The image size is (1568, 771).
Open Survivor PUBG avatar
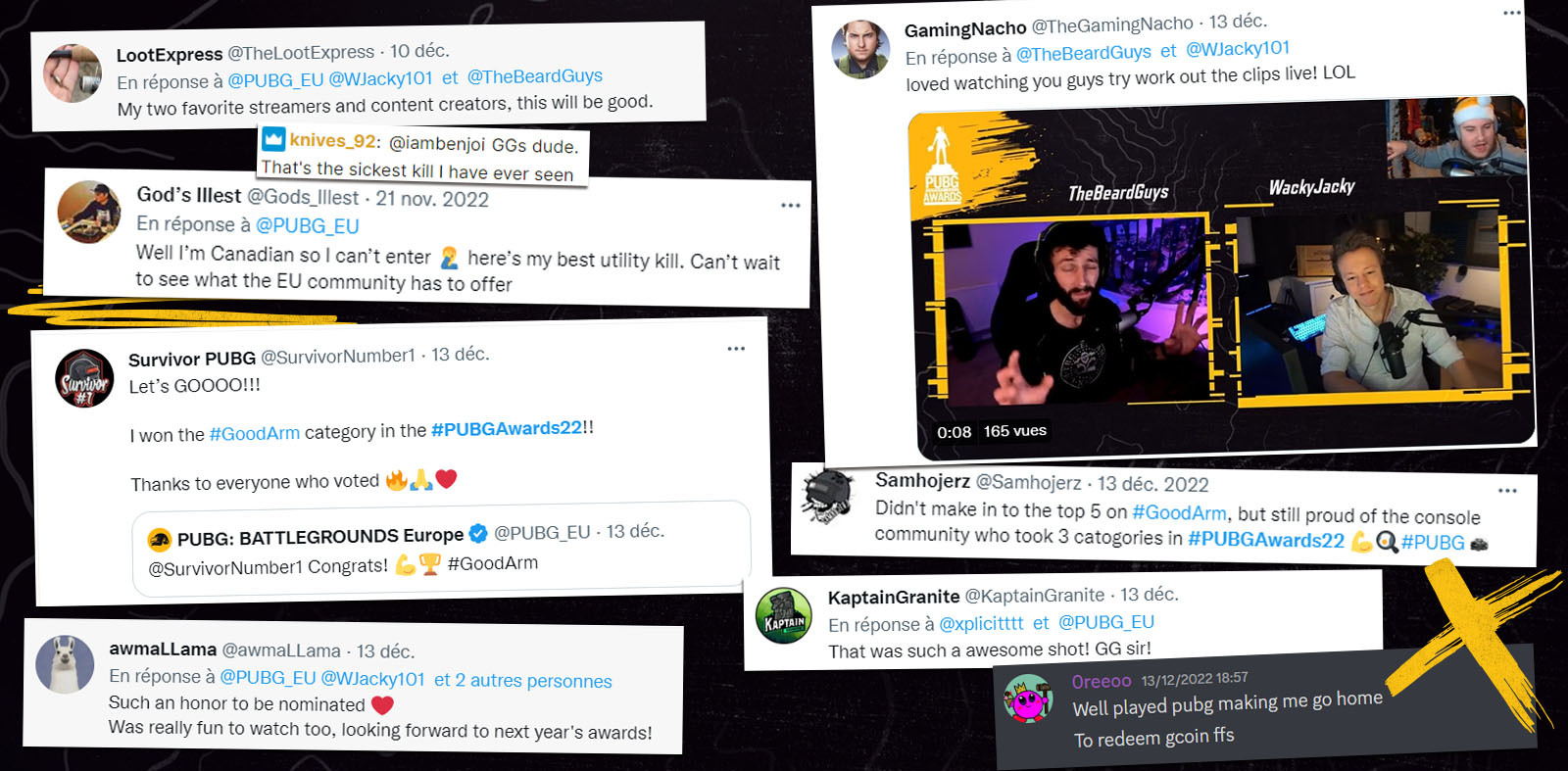(x=84, y=378)
